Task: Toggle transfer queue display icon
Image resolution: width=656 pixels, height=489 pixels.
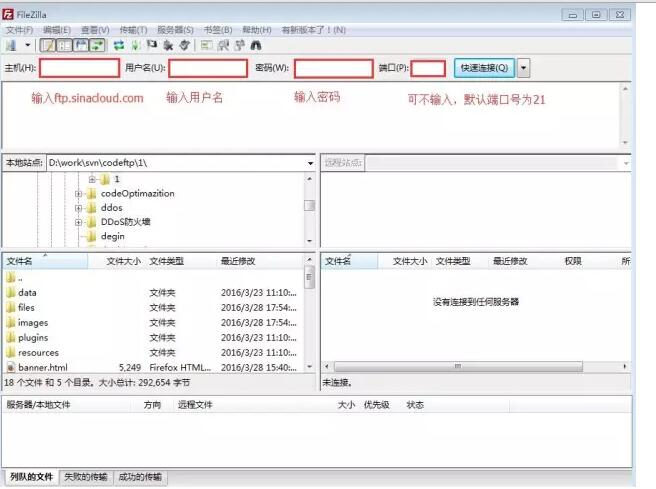Action: [97, 45]
